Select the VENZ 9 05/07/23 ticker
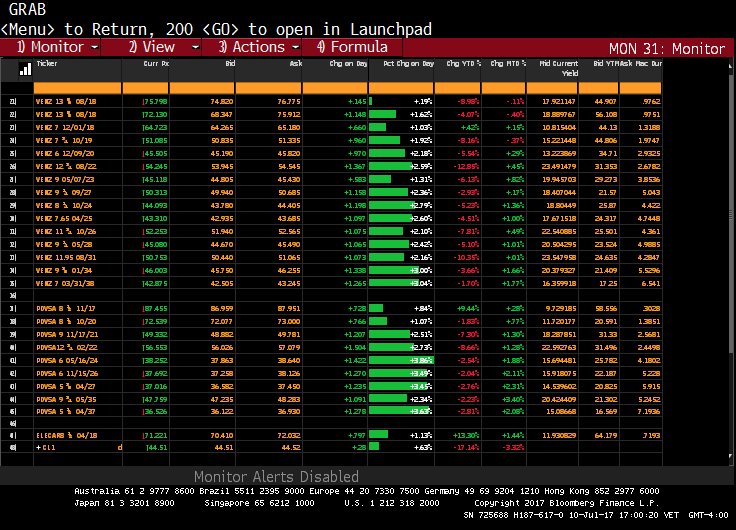The image size is (736, 530). pyautogui.click(x=65, y=179)
